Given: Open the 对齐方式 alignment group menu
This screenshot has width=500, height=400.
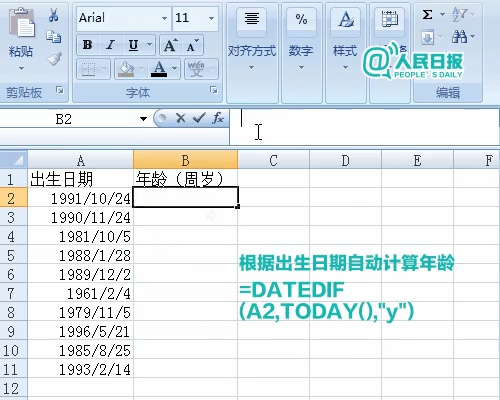Looking at the screenshot, I should click(x=252, y=52).
